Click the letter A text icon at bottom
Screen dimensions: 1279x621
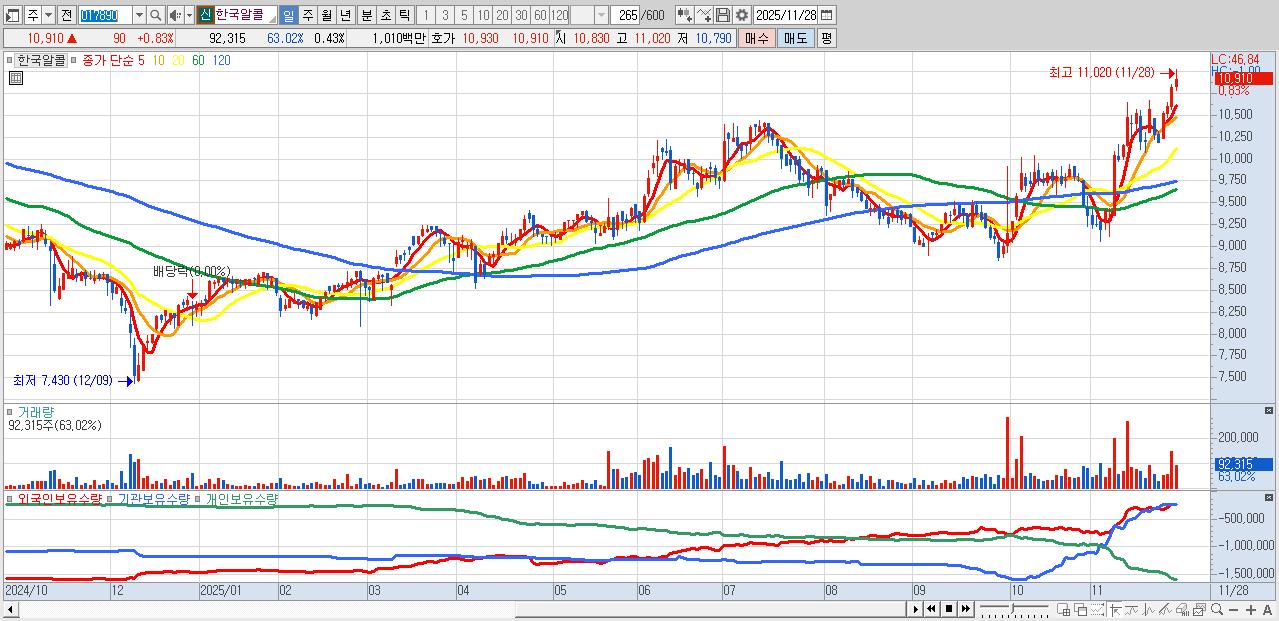click(x=1267, y=610)
